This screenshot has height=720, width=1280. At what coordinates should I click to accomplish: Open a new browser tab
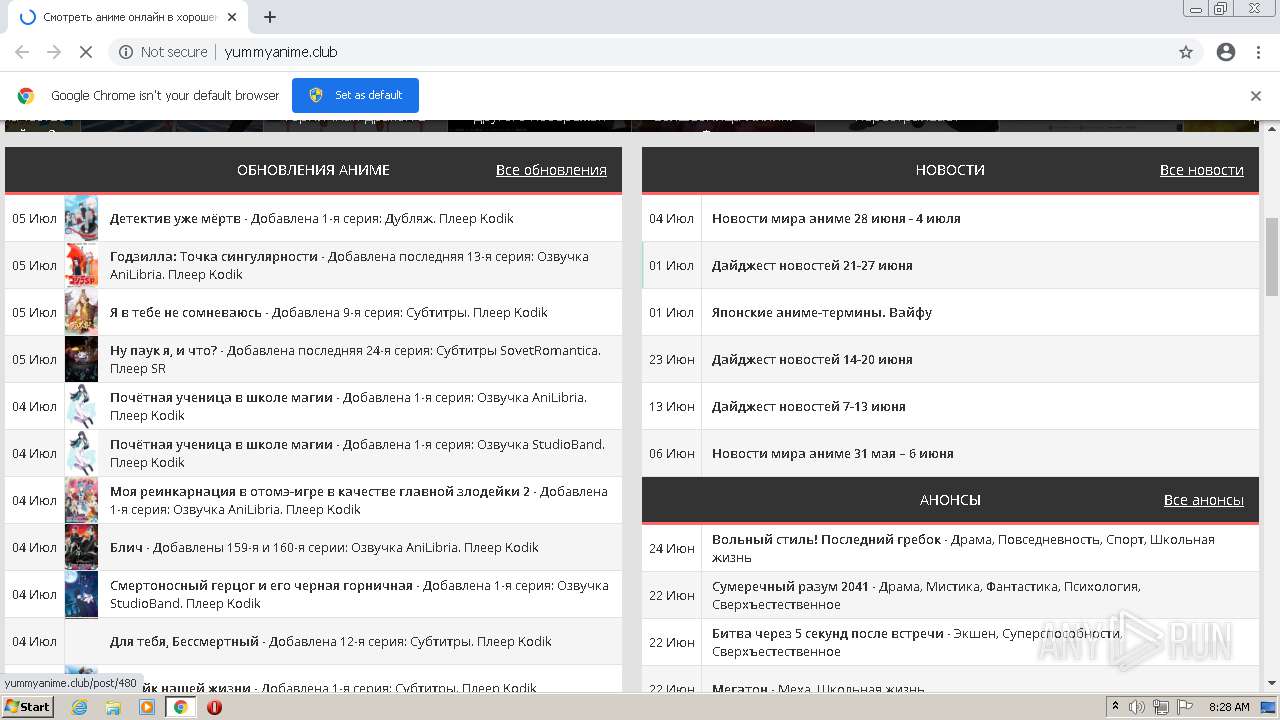click(x=270, y=17)
